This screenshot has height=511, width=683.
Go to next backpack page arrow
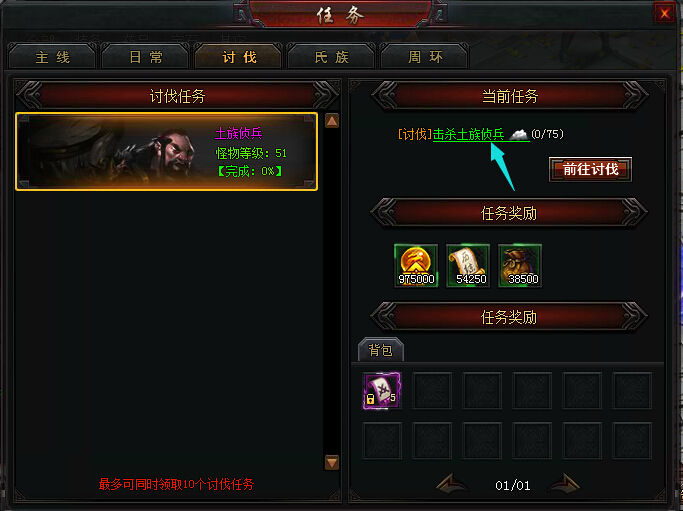564,484
